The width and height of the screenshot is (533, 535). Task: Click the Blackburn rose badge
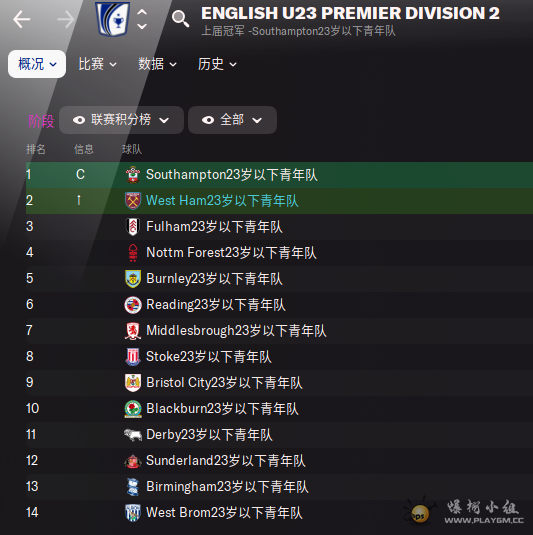[x=133, y=409]
